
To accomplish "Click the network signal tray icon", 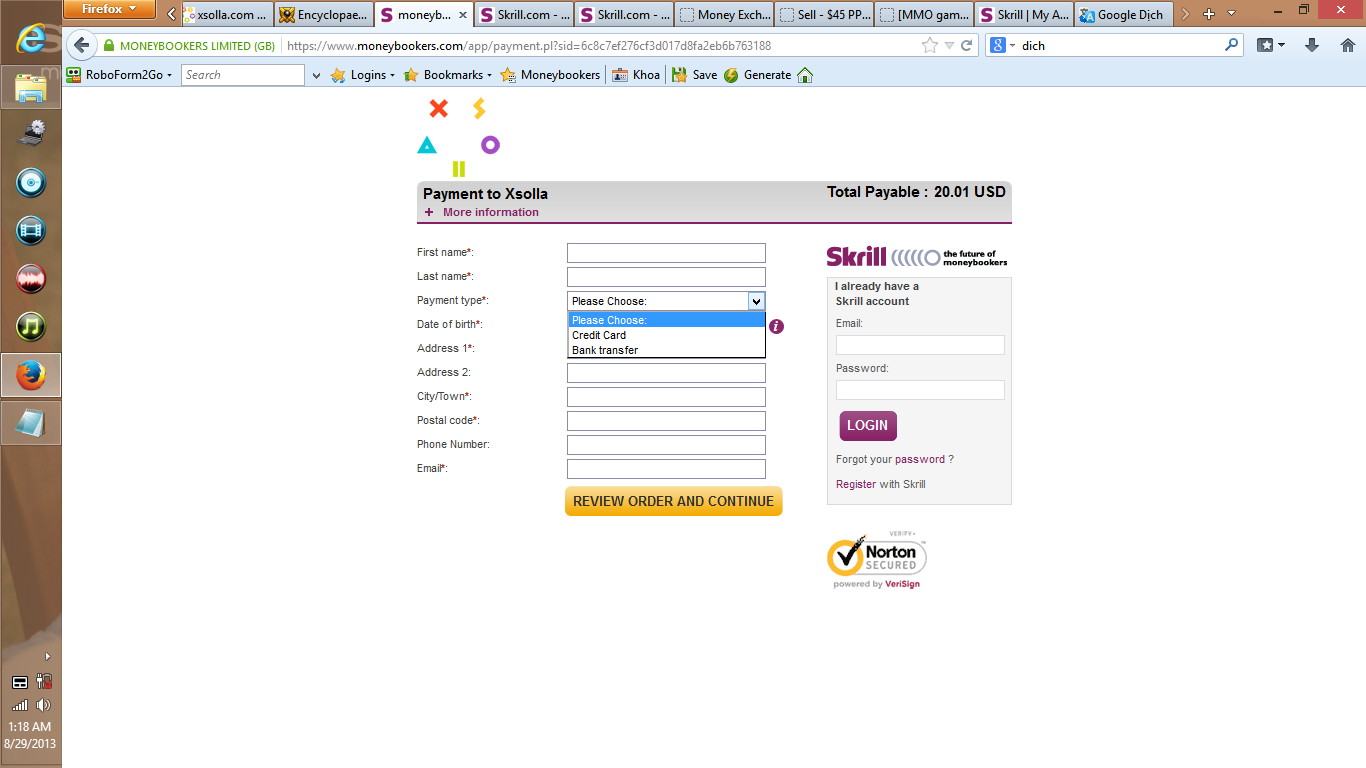I will (x=20, y=705).
